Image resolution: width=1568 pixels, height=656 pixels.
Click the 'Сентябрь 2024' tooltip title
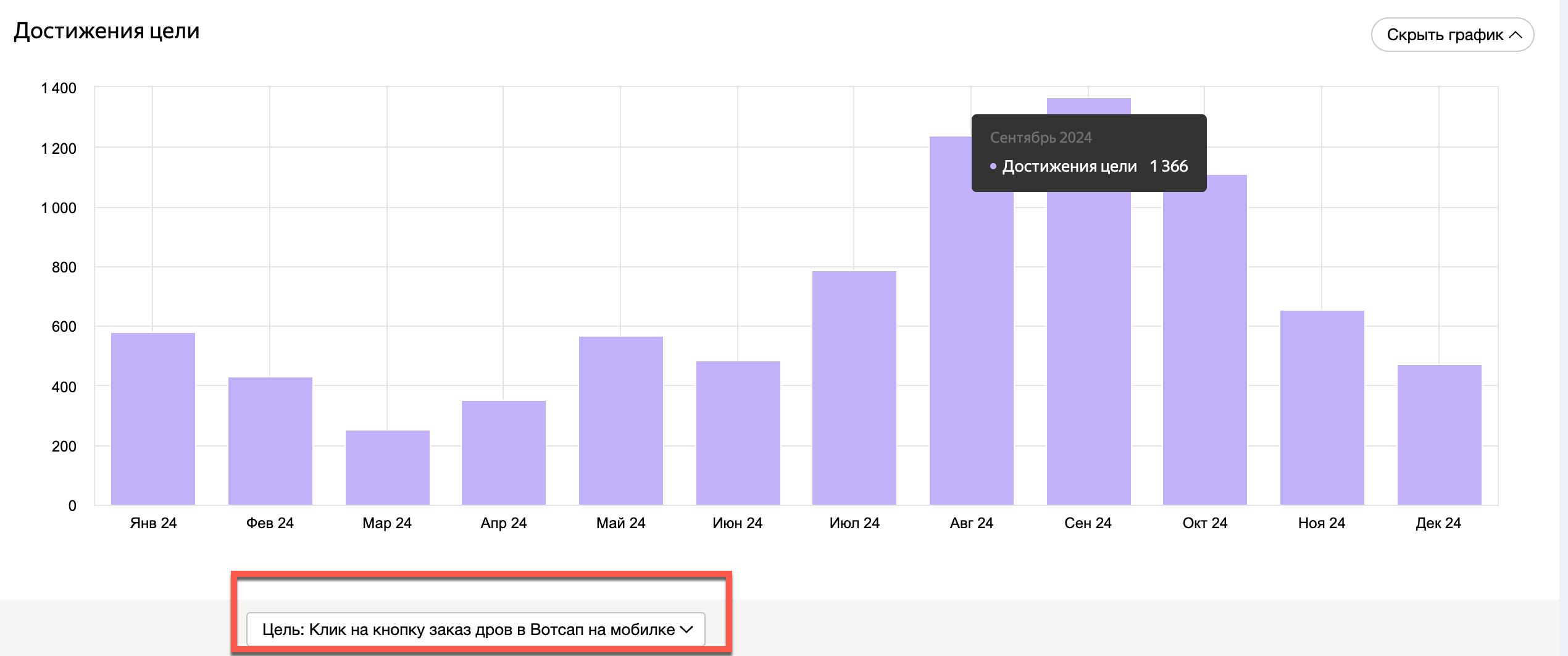(1041, 138)
